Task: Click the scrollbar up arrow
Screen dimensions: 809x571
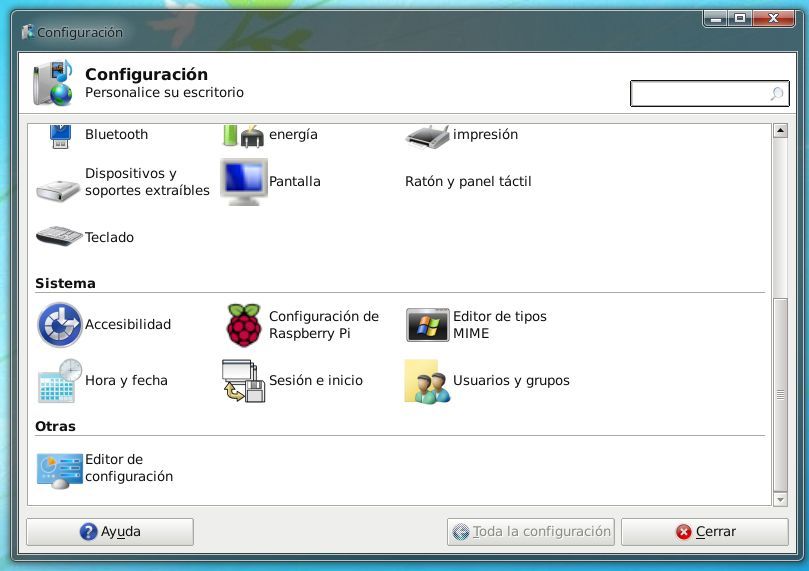Action: coord(780,130)
